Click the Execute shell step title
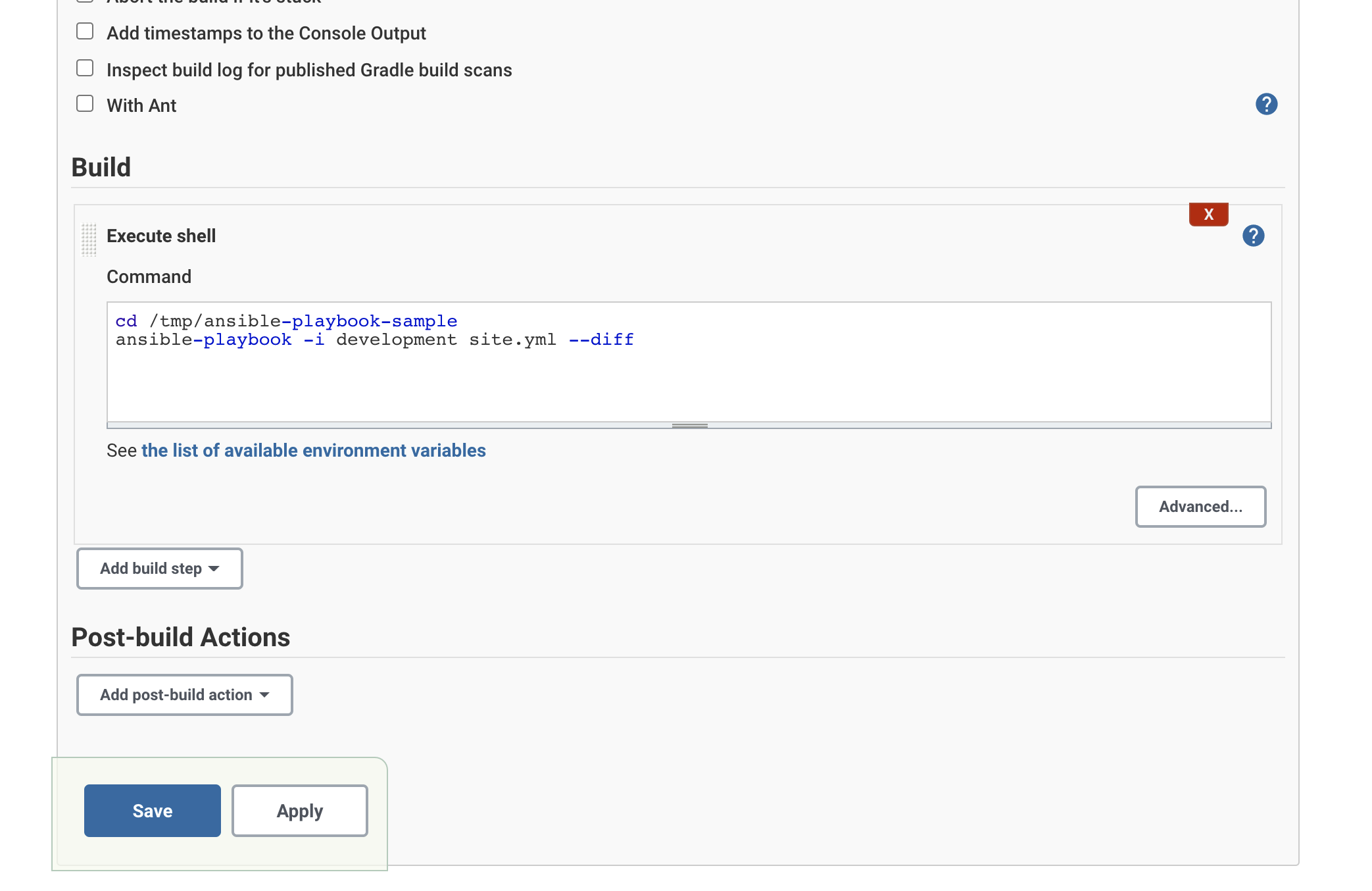This screenshot has height=891, width=1372. pyautogui.click(x=161, y=236)
